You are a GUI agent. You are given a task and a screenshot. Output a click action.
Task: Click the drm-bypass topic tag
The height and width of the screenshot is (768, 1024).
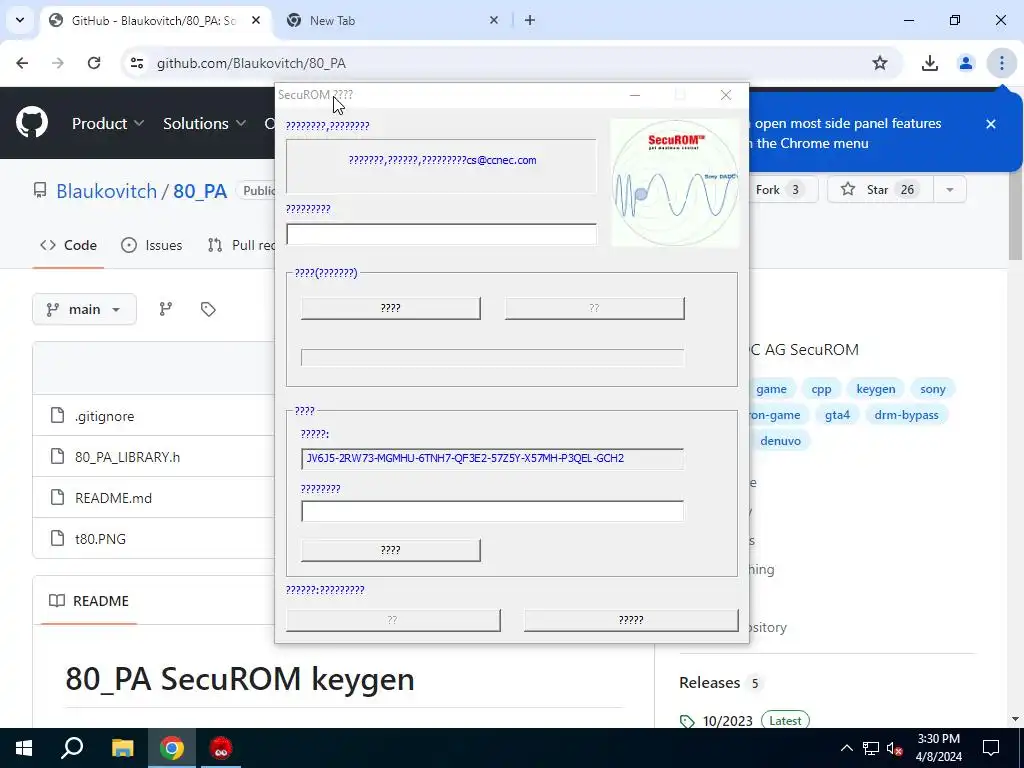(x=906, y=415)
